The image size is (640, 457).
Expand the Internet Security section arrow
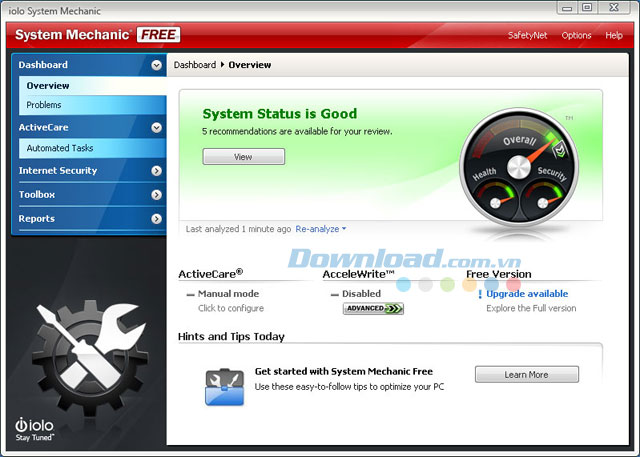pos(156,171)
